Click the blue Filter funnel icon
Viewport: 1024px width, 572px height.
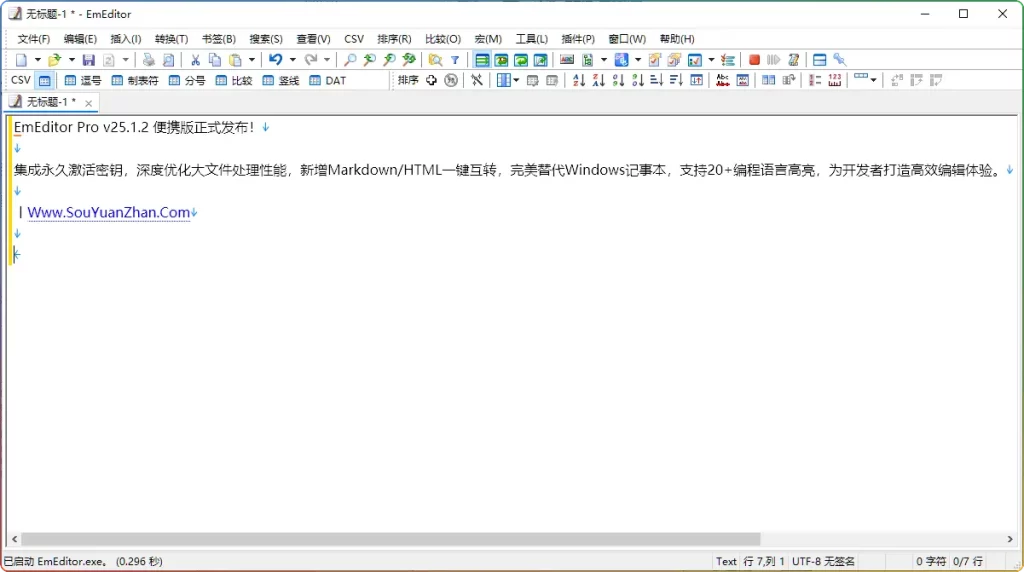coord(455,60)
